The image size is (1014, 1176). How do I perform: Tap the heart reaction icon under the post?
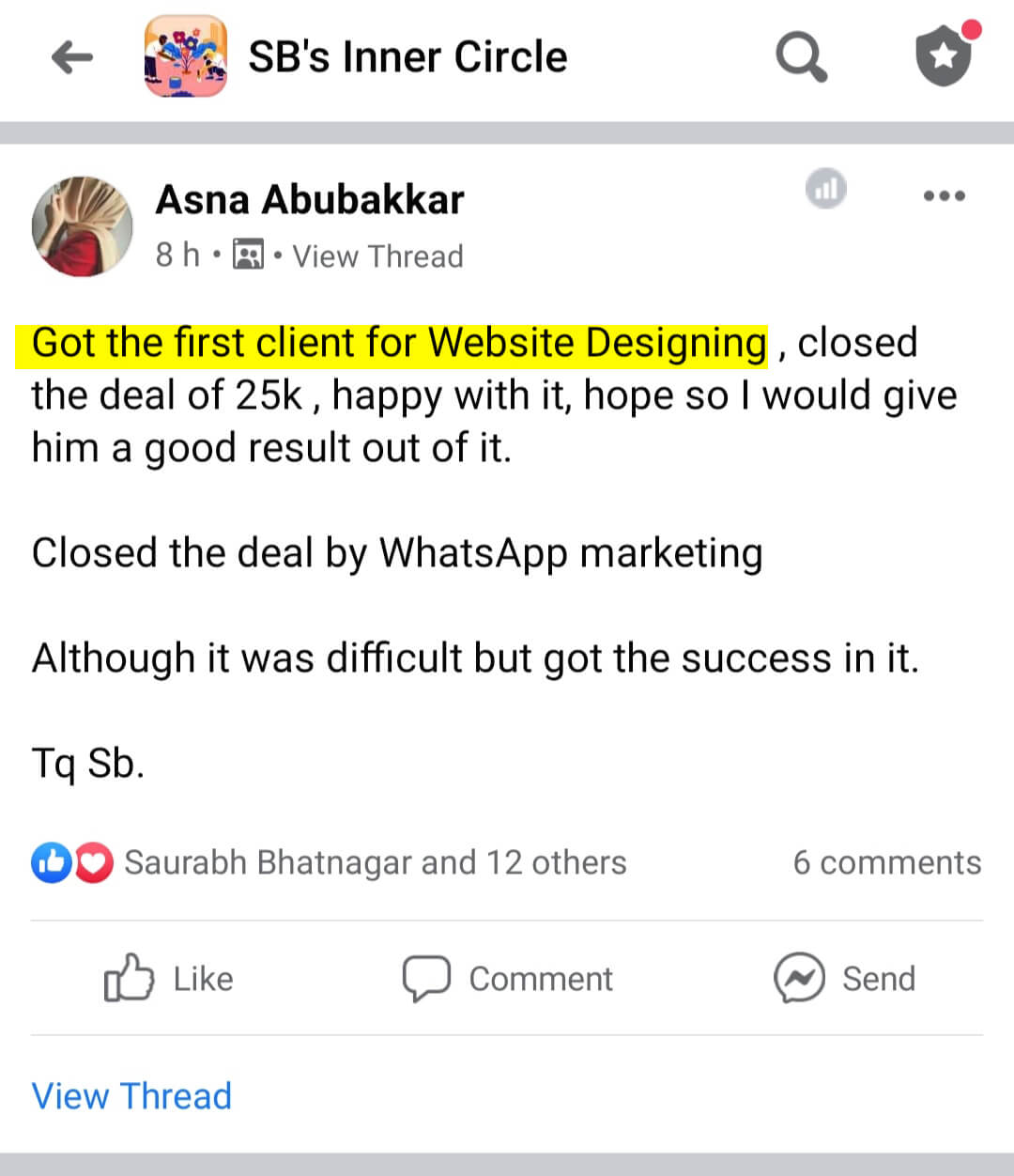[x=94, y=861]
